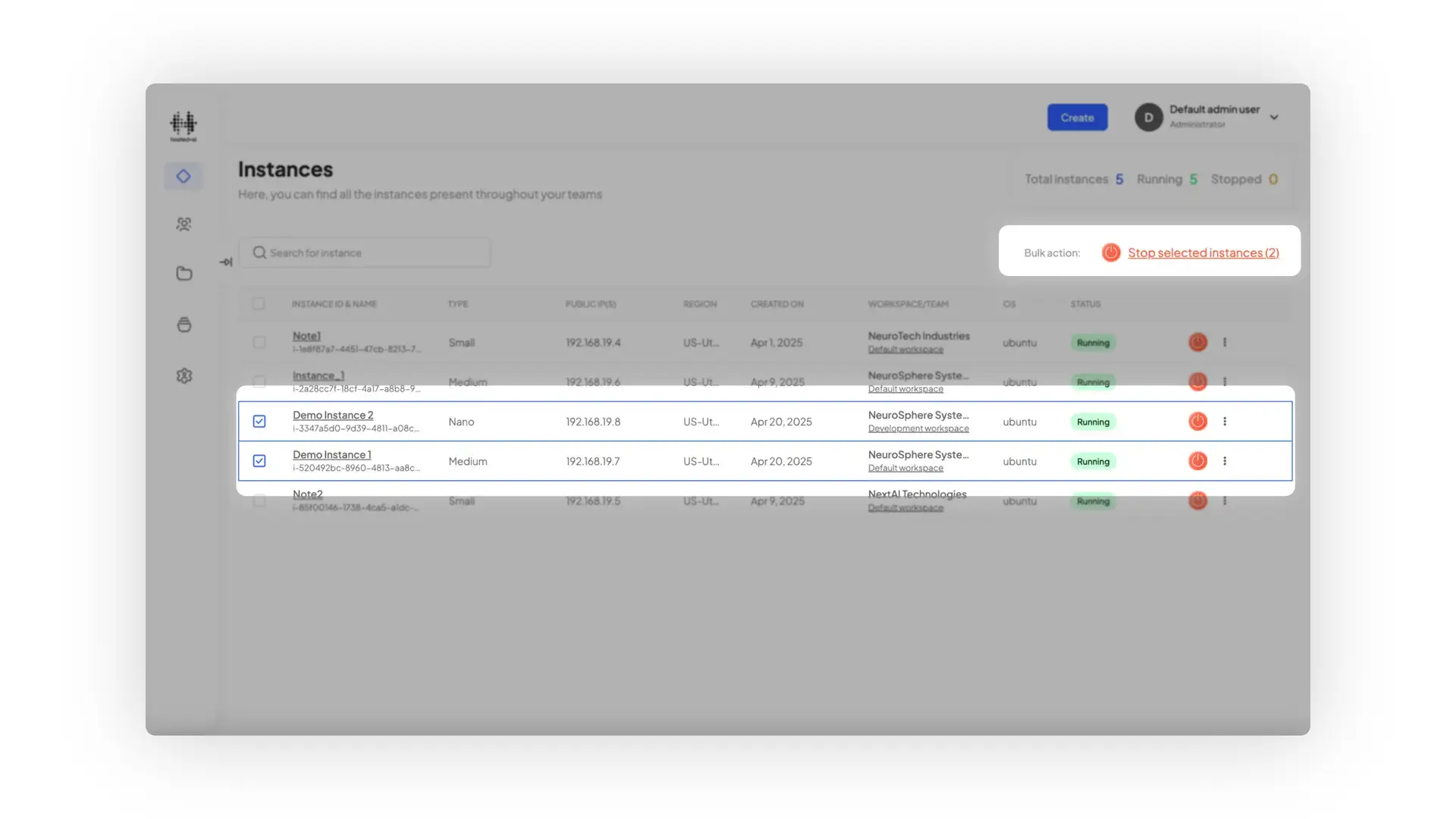1456x819 pixels.
Task: Select the storage icon in the sidebar
Action: point(184,325)
